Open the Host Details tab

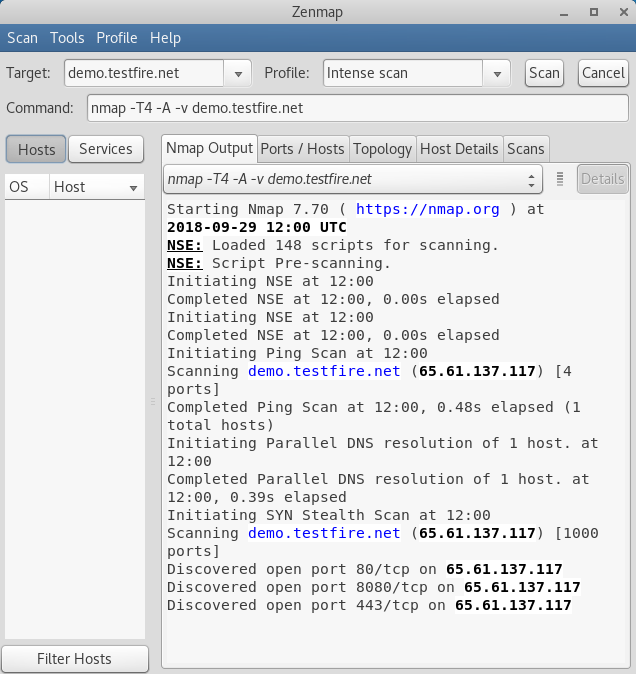(x=459, y=149)
